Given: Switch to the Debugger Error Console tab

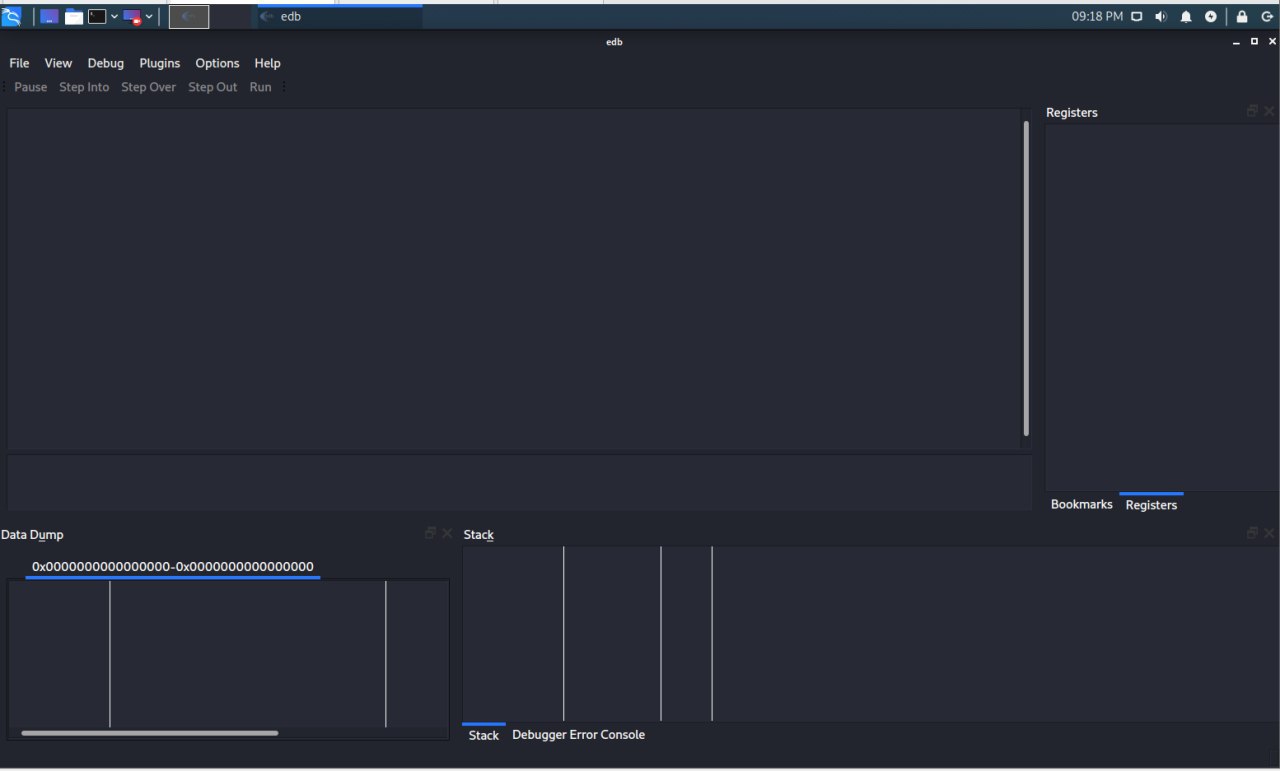Looking at the screenshot, I should point(578,734).
